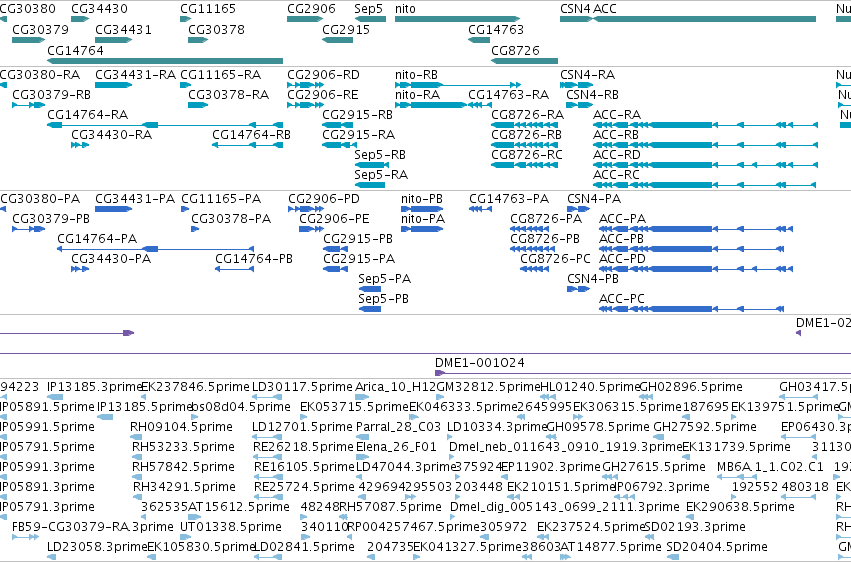Select the Elena_26_F01 EST label

[x=396, y=447]
